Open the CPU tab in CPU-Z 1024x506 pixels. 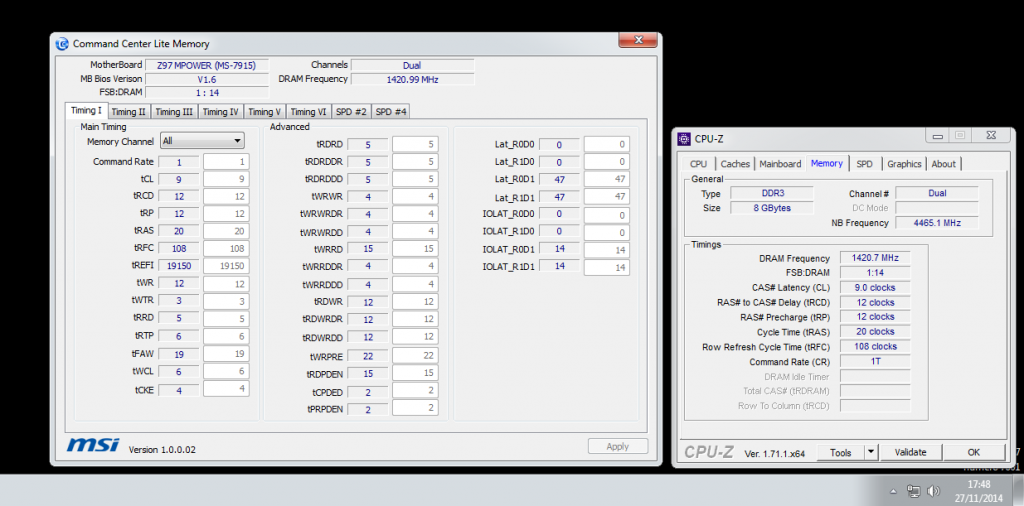pos(698,164)
